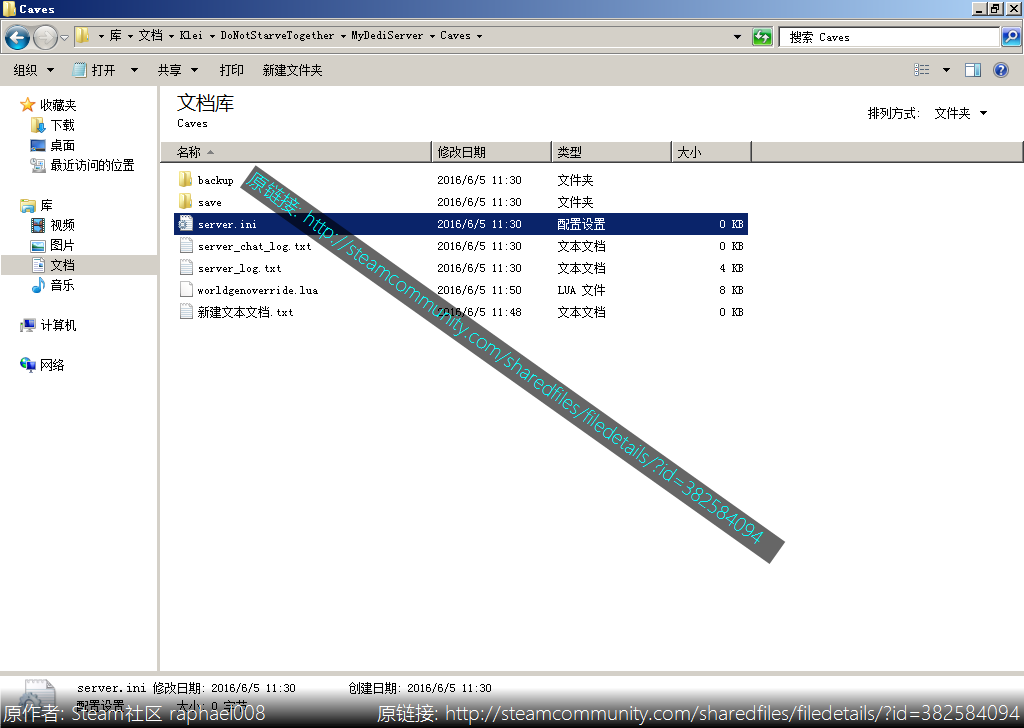
Task: Expand dropdown arrow after MyDediServer breadcrumb
Action: pos(432,36)
